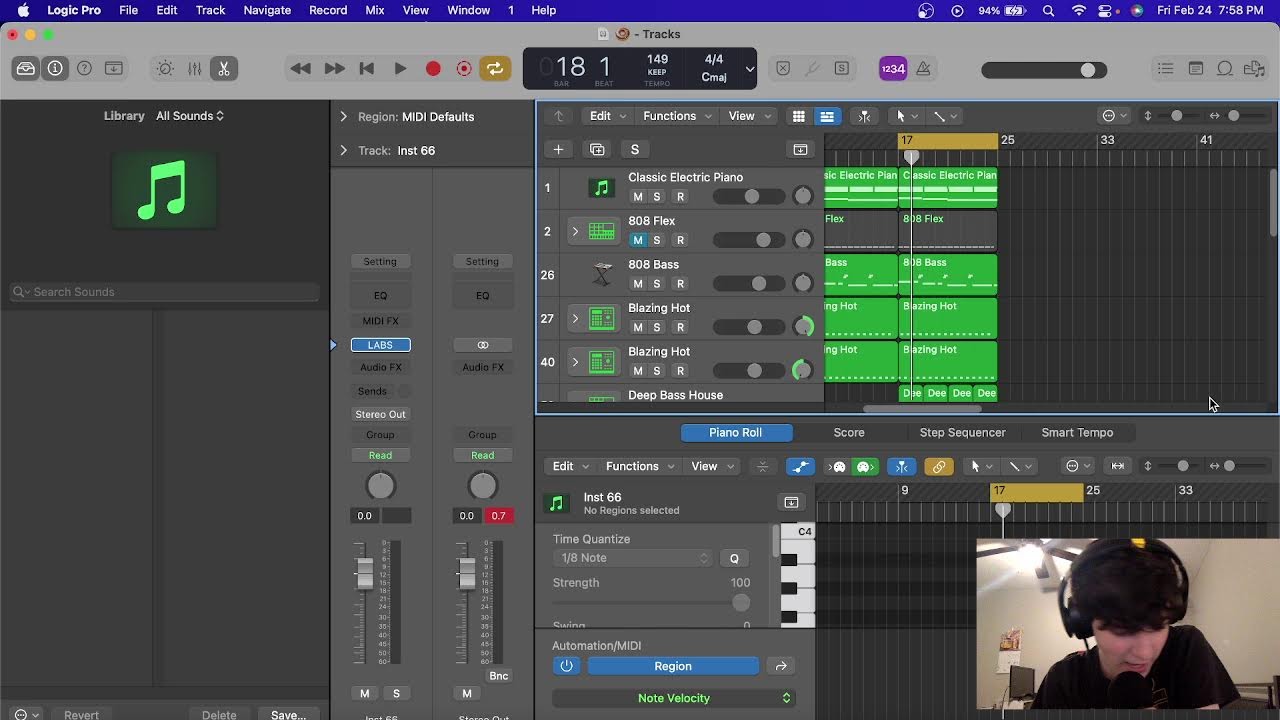Toggle the metronome click button
Viewport: 1280px width, 720px height.
tap(924, 69)
